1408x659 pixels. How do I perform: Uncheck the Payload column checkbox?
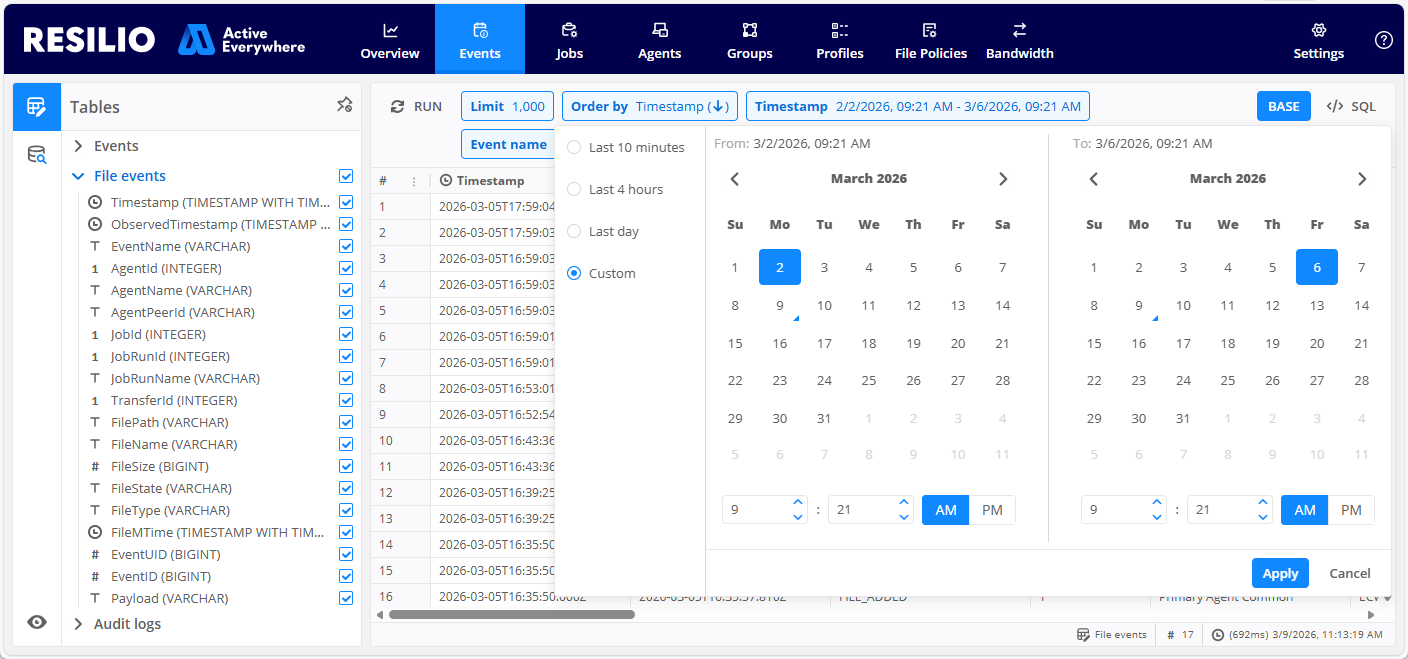click(346, 598)
